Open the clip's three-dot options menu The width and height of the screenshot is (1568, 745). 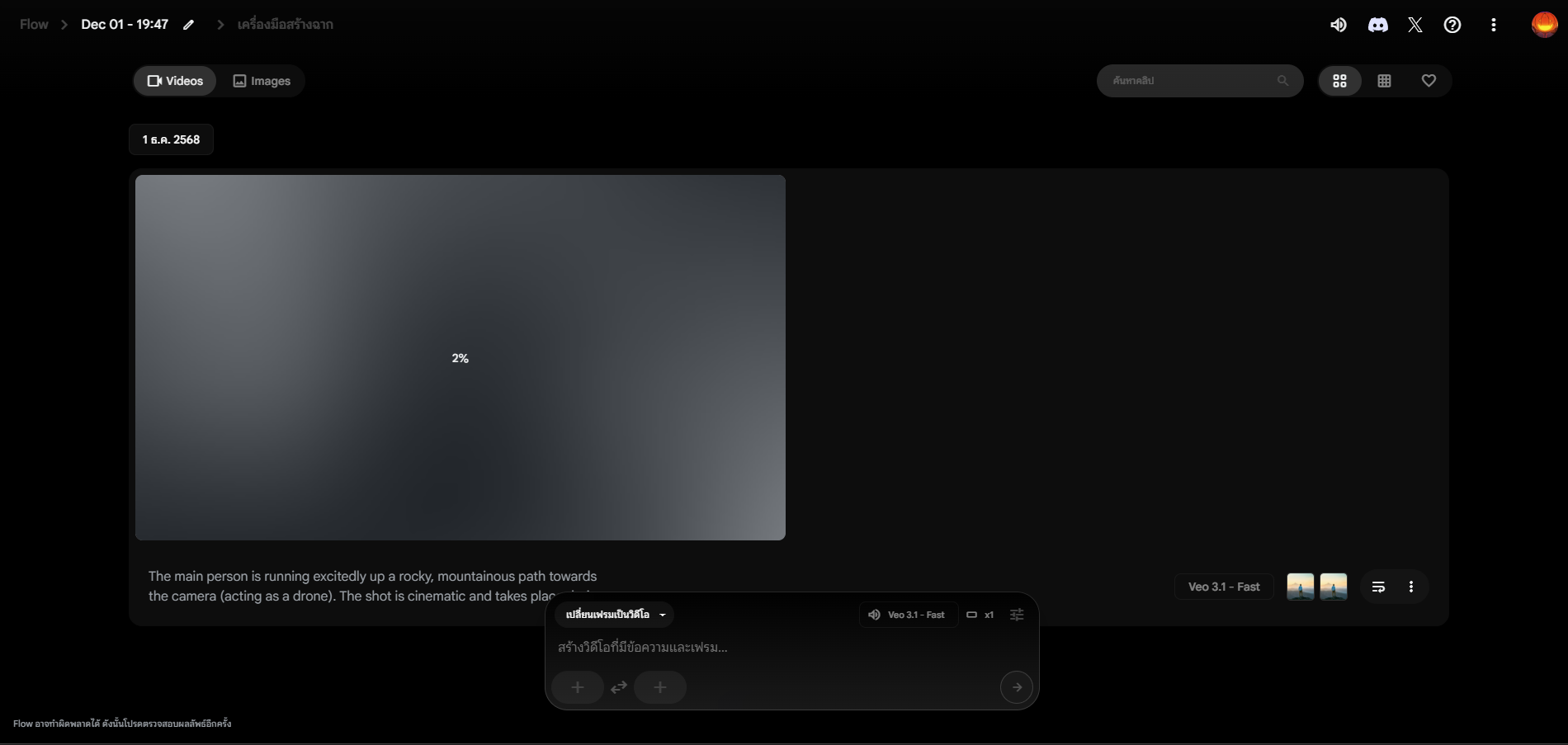click(x=1411, y=587)
